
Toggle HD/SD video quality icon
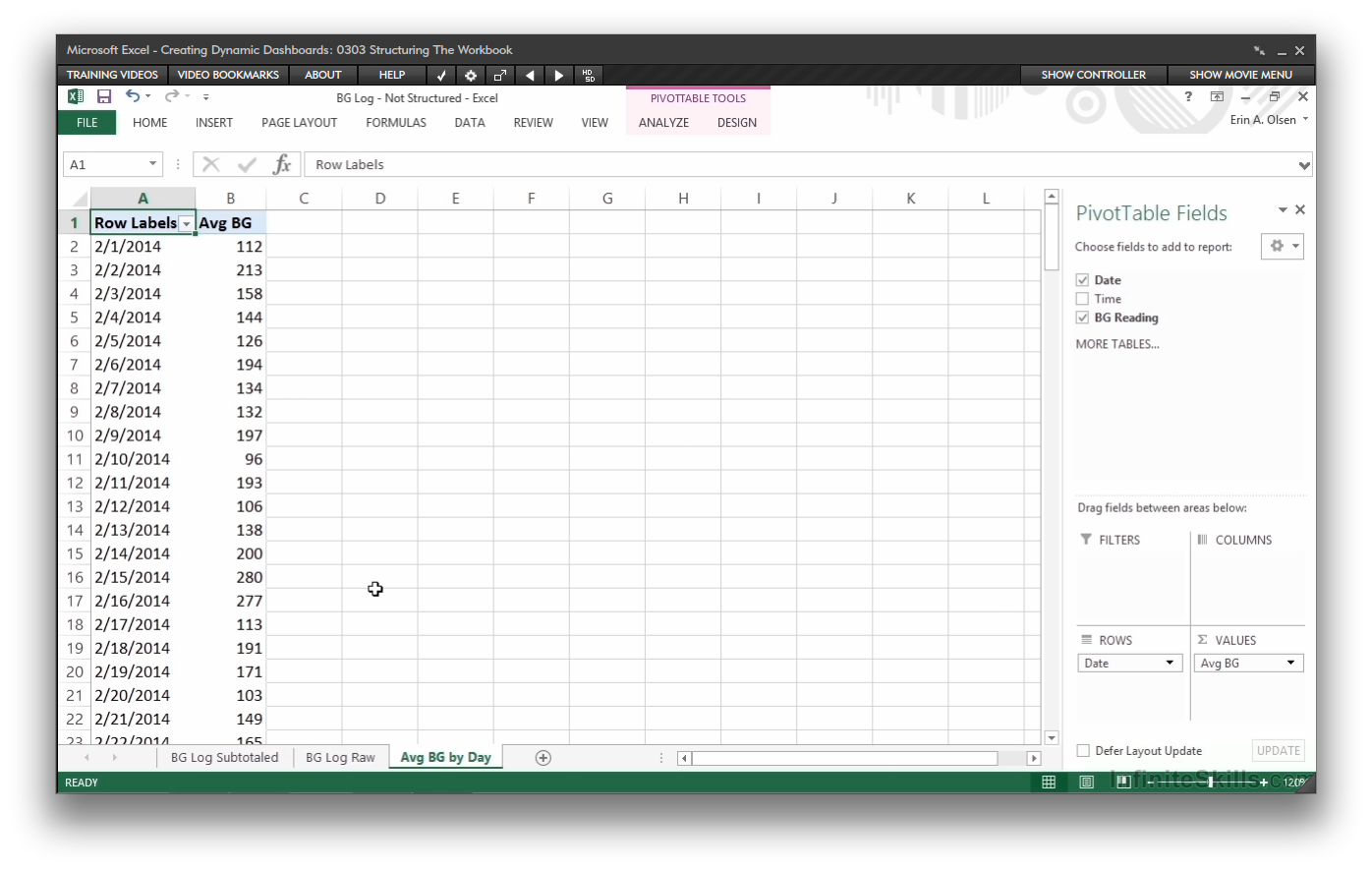click(588, 75)
